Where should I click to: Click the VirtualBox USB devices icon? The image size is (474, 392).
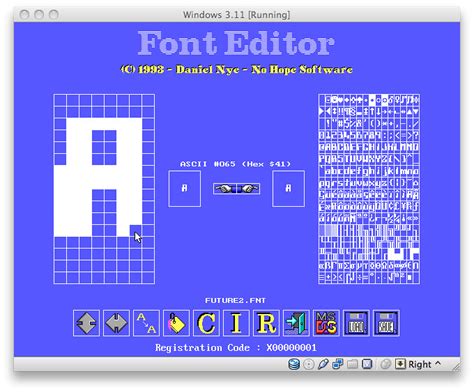pos(323,364)
